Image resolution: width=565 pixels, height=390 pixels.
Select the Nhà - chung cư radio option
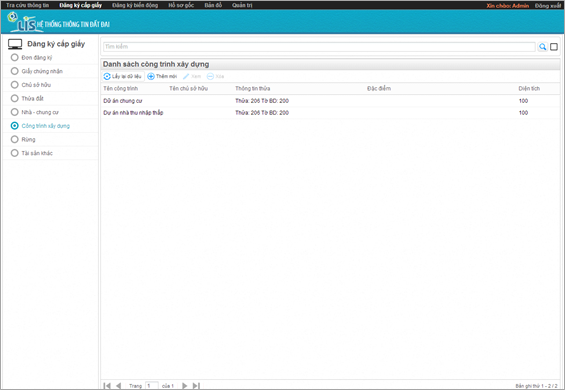click(14, 112)
